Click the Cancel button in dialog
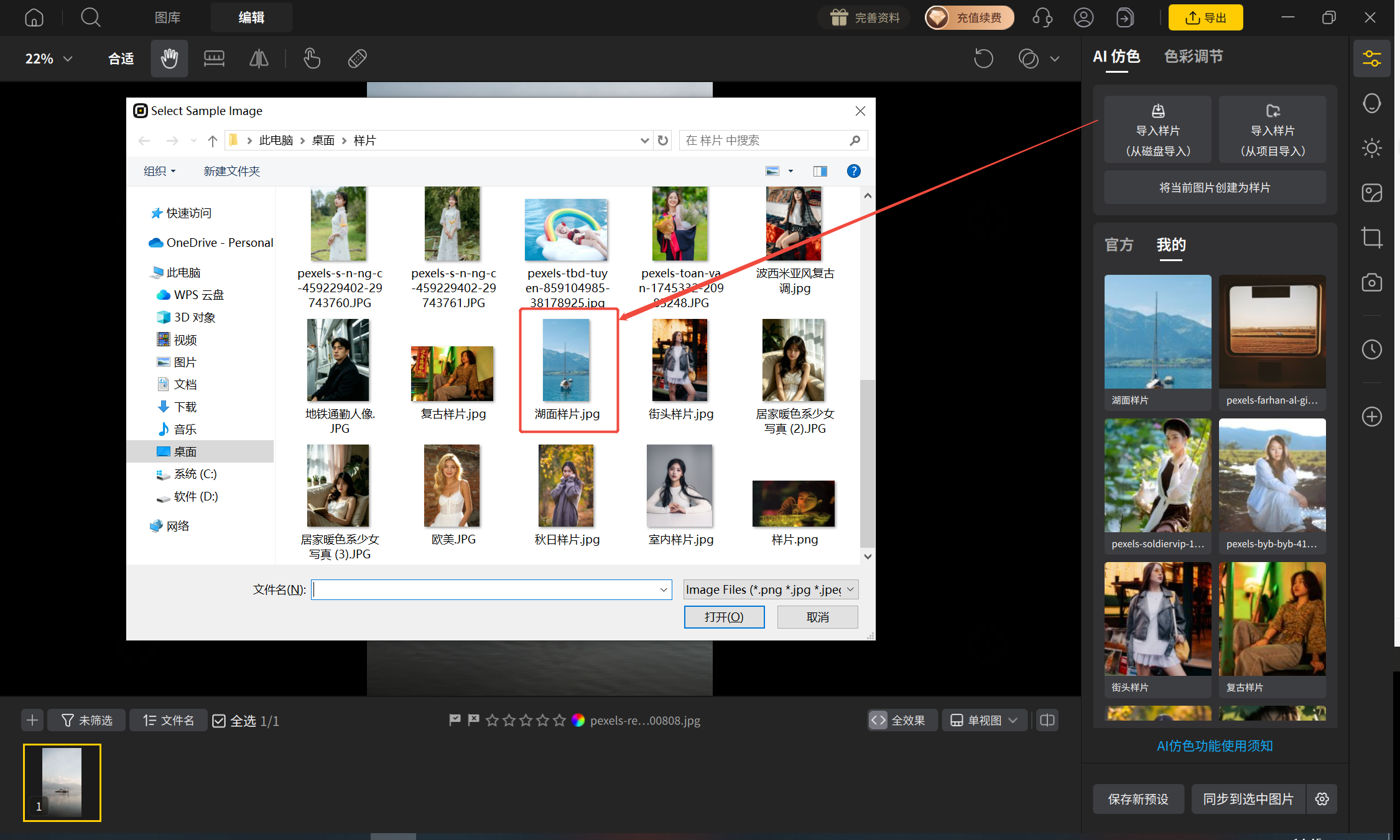The height and width of the screenshot is (840, 1400). 817,617
